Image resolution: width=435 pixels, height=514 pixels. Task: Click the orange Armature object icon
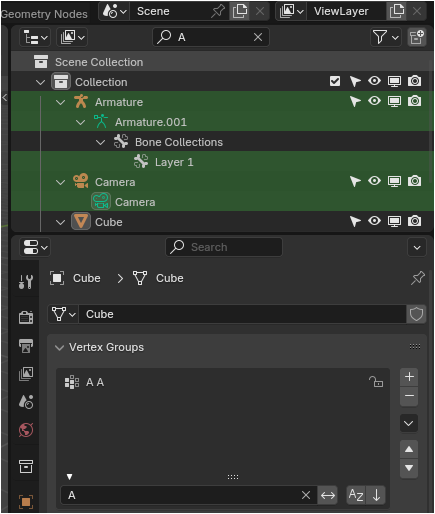click(x=81, y=101)
